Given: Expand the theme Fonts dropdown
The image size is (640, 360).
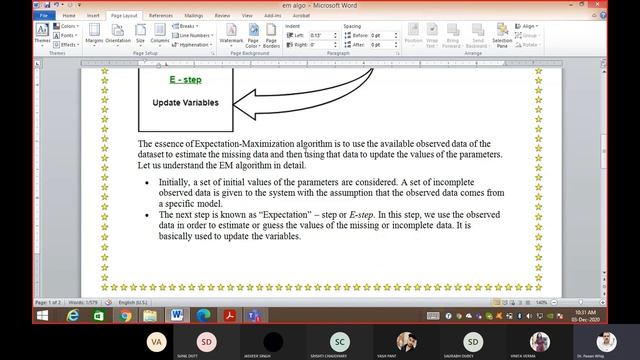Looking at the screenshot, I should coord(65,36).
